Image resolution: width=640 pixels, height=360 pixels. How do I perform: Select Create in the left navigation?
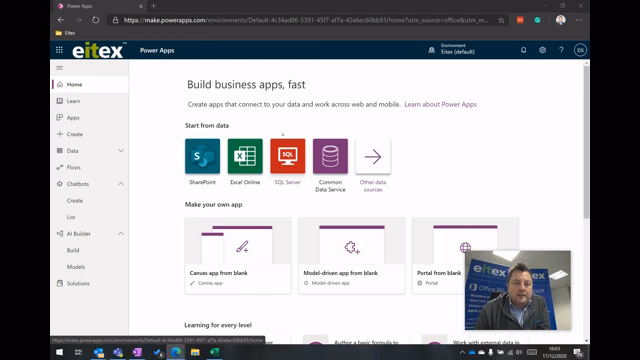tap(89, 134)
